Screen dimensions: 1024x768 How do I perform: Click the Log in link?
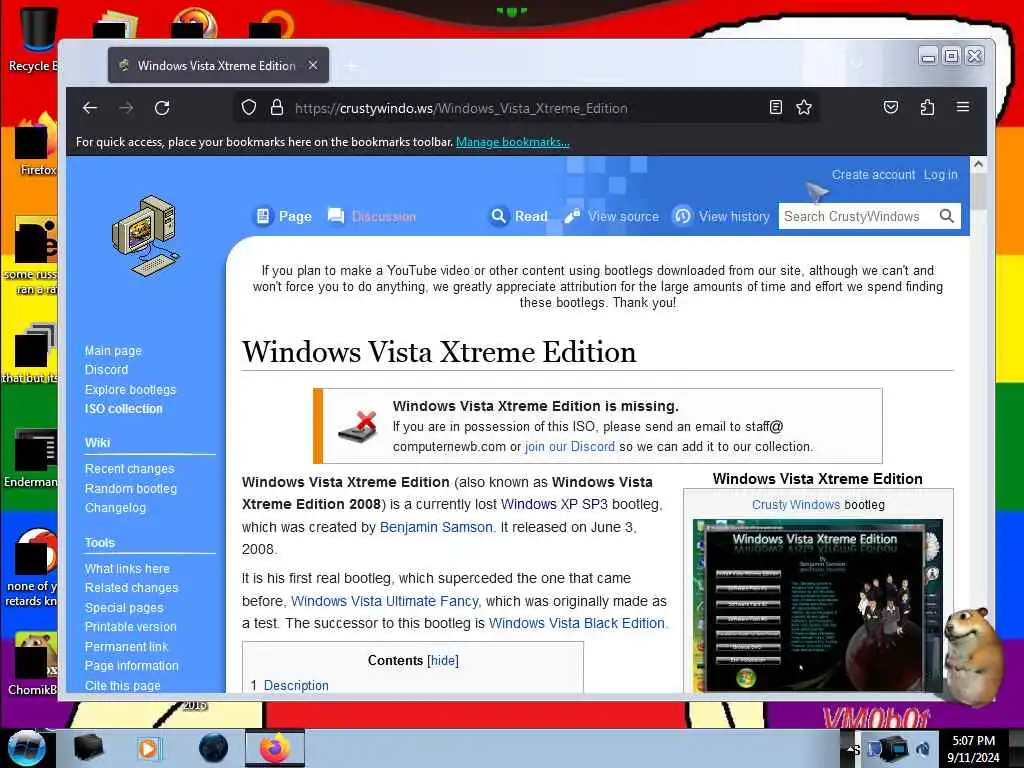point(940,175)
